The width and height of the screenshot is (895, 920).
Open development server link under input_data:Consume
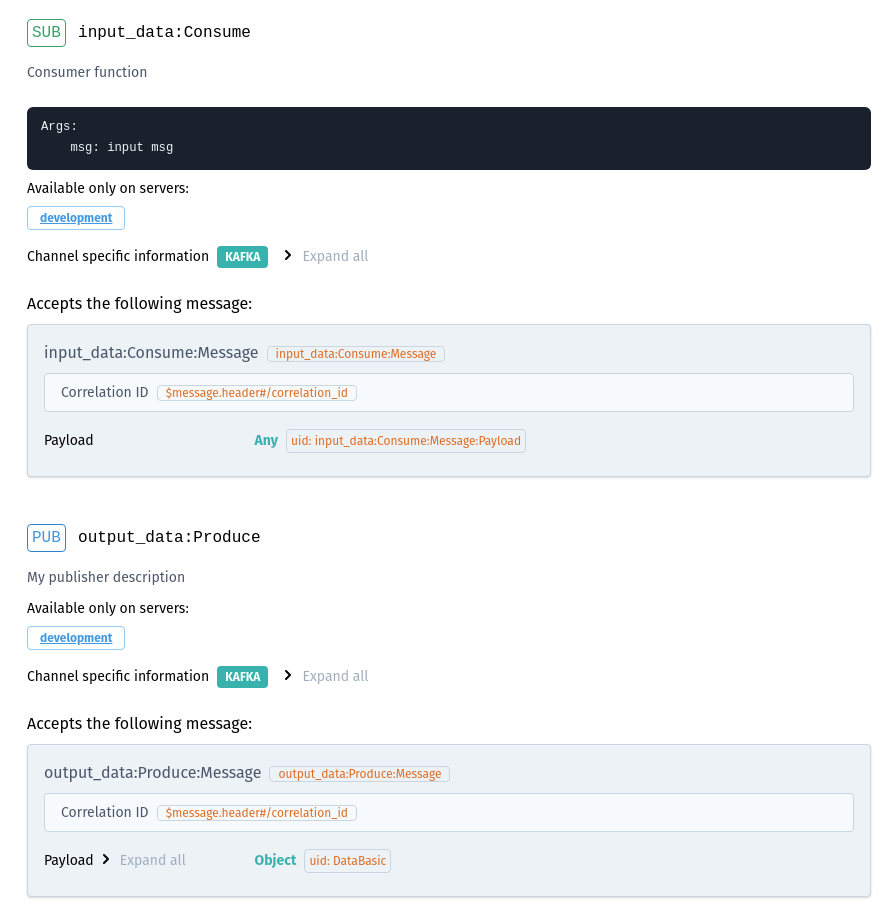click(x=76, y=218)
